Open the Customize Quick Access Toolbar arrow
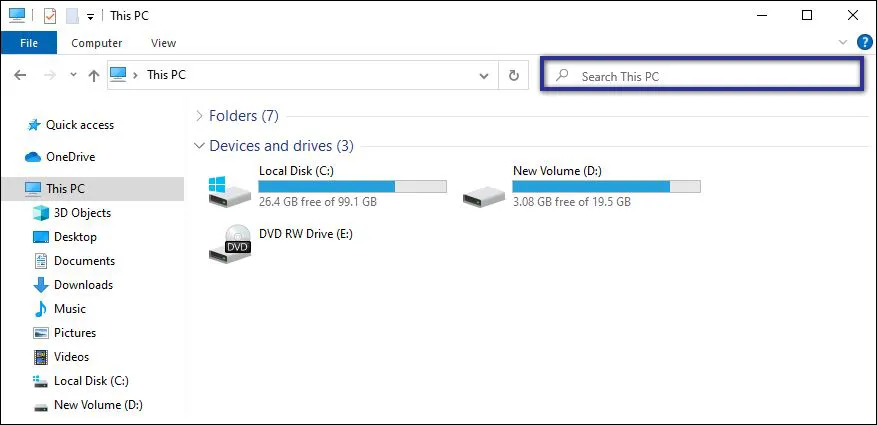This screenshot has width=877, height=425. [x=91, y=17]
